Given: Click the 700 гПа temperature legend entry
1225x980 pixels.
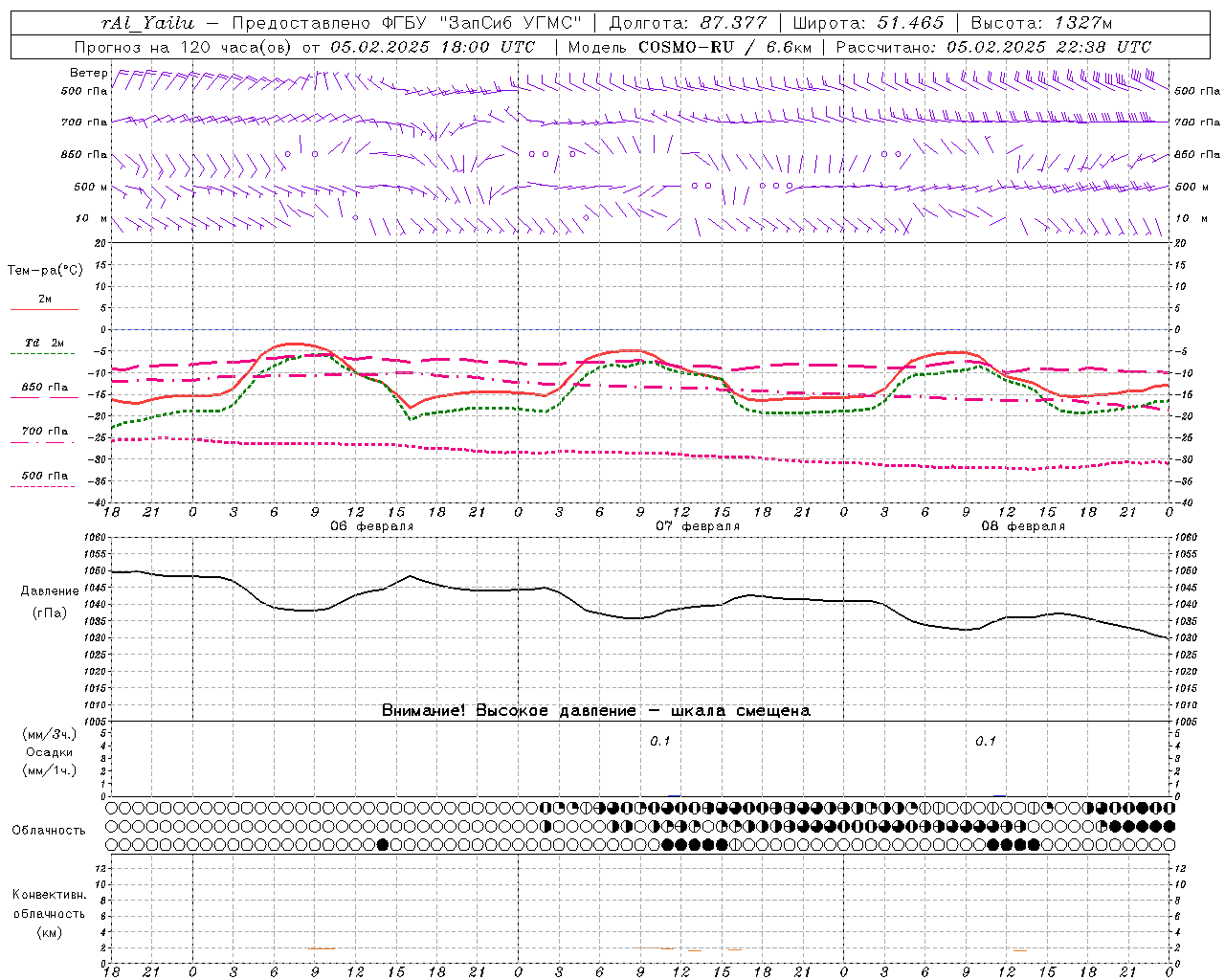Looking at the screenshot, I should click(x=45, y=432).
